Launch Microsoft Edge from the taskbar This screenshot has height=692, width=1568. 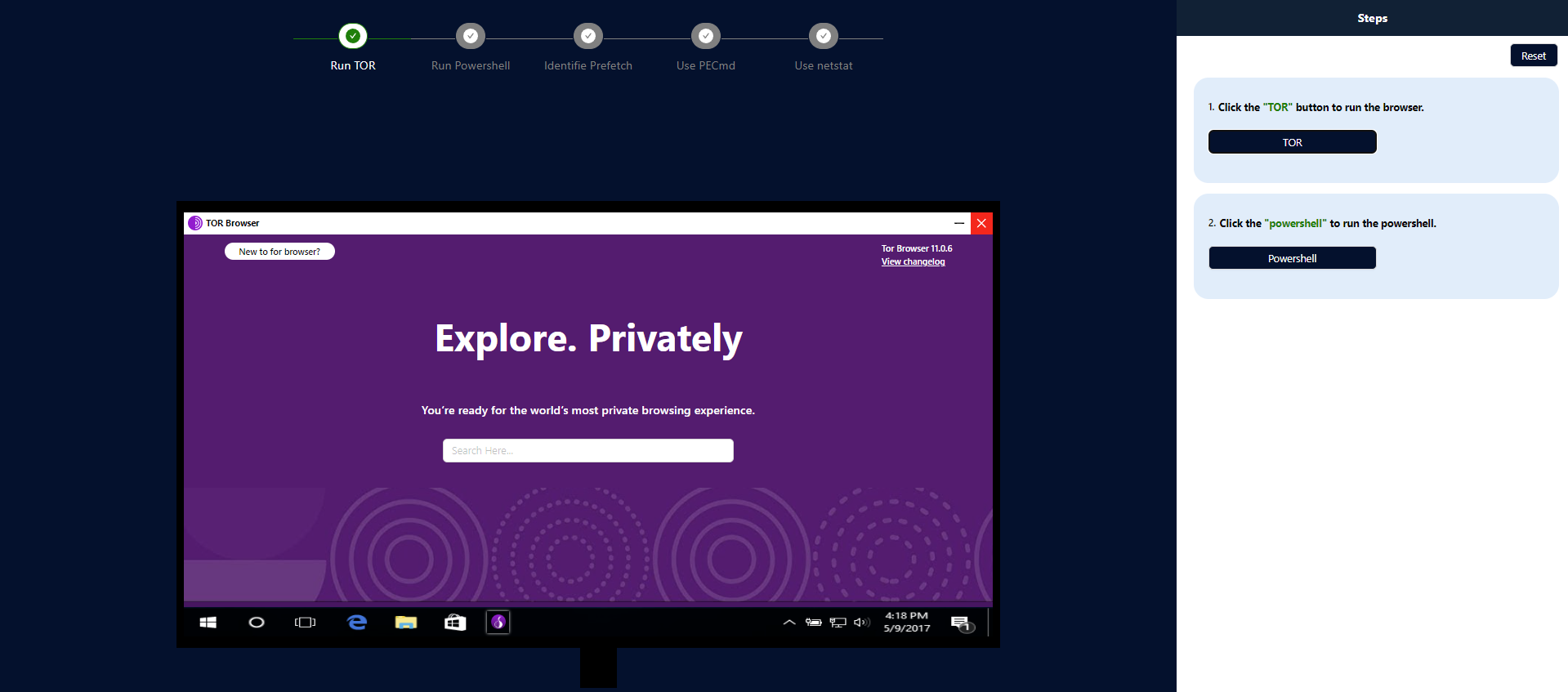(357, 623)
